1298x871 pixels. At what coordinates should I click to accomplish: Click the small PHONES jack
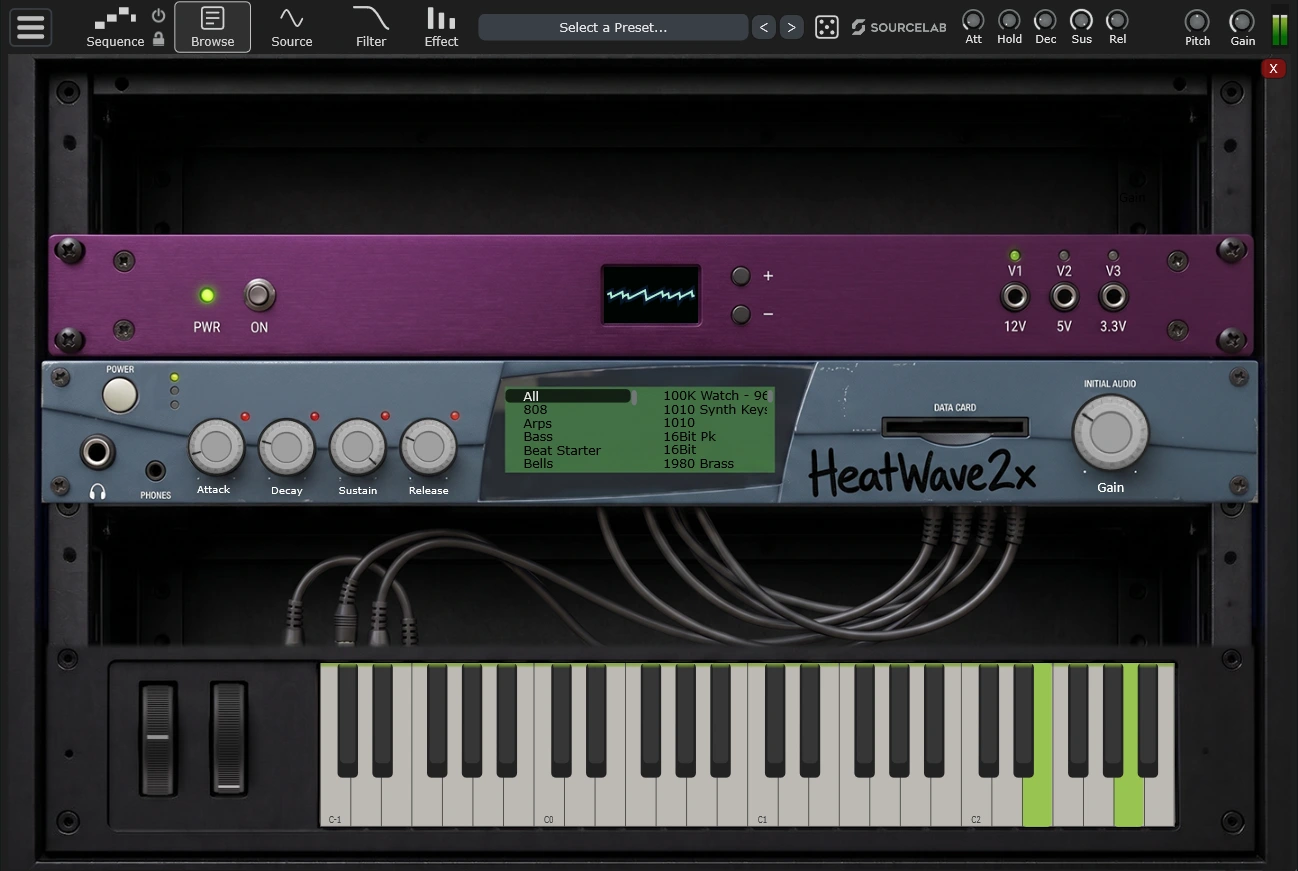(x=155, y=470)
